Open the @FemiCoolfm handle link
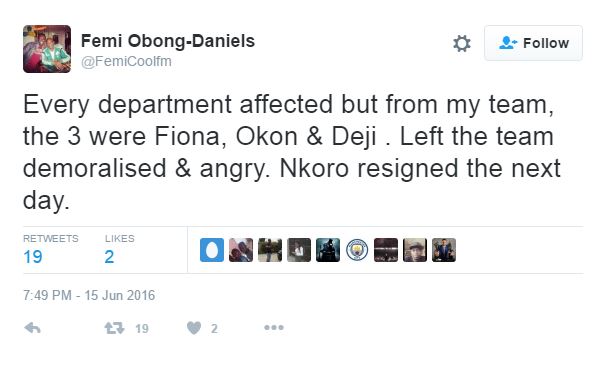 tap(126, 61)
